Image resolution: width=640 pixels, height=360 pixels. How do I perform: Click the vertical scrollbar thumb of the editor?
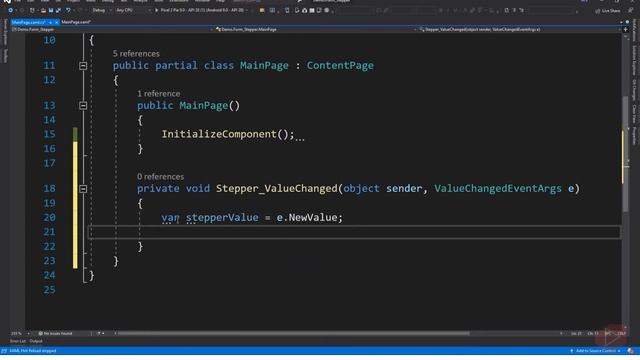pyautogui.click(x=626, y=154)
